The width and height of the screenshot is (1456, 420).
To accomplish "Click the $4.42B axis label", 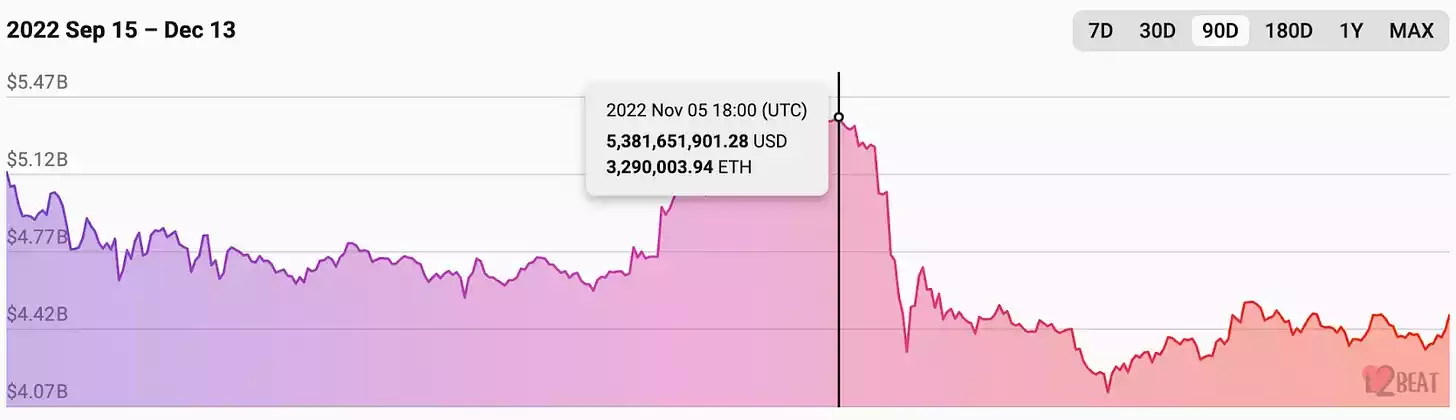I will point(37,314).
